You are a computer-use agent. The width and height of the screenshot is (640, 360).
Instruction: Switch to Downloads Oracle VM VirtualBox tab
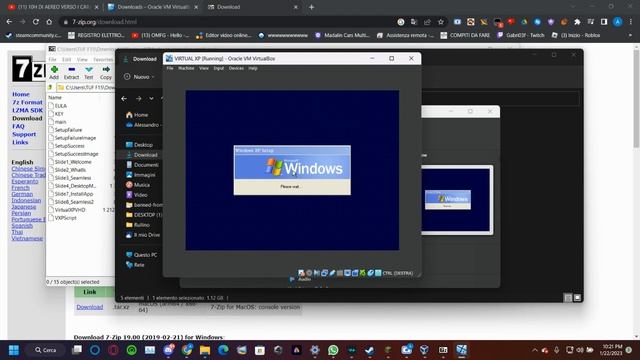click(153, 7)
